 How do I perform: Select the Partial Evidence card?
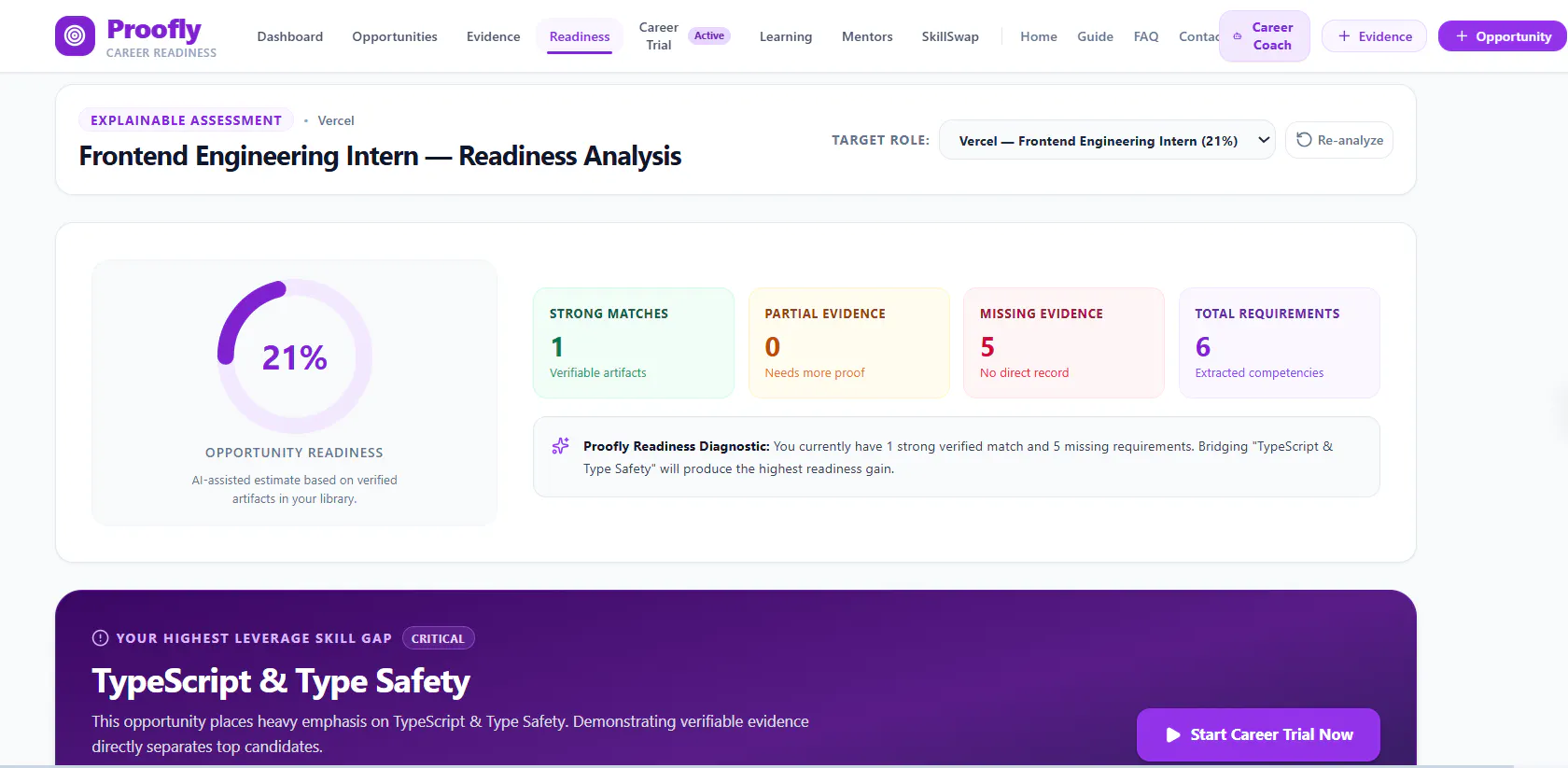tap(849, 342)
